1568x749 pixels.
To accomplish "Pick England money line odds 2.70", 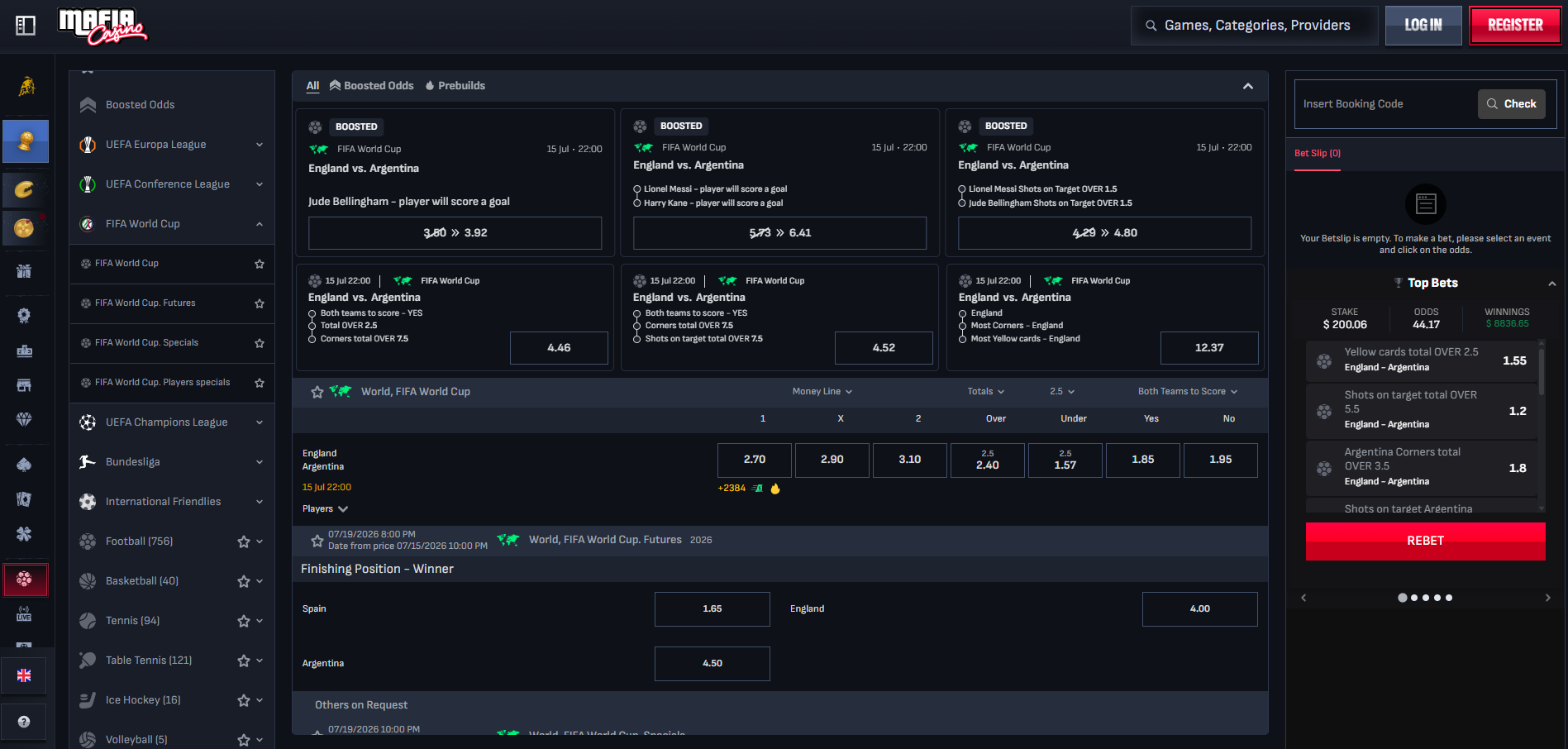I will coord(755,460).
